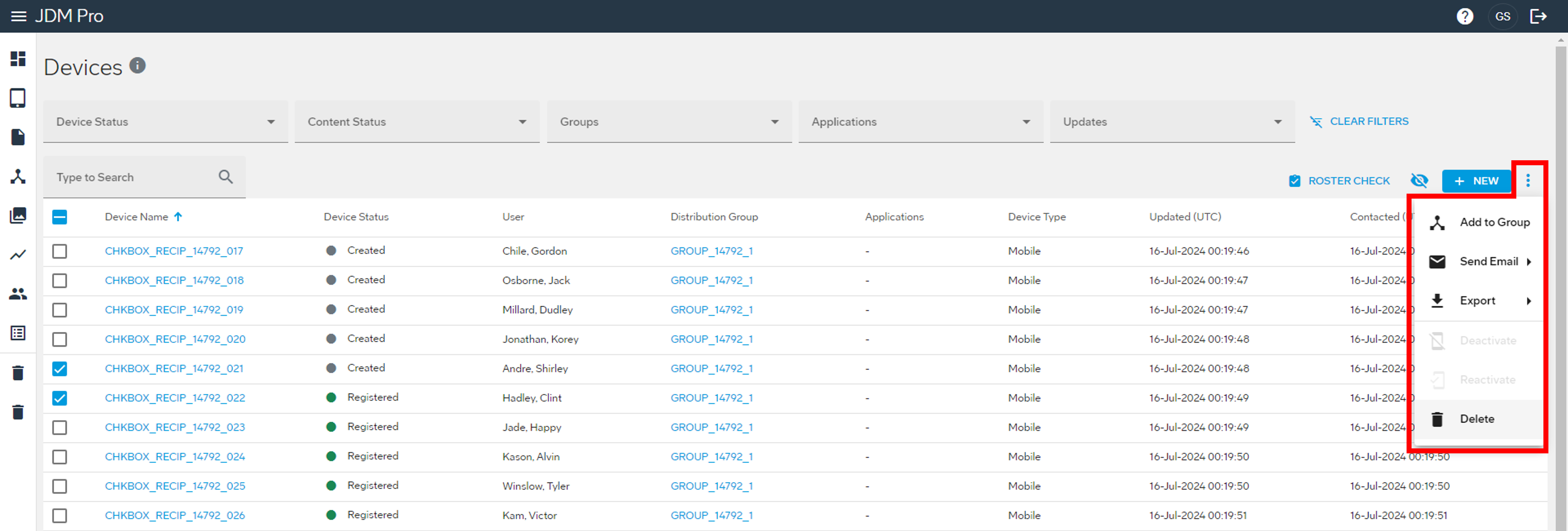The height and width of the screenshot is (531, 1568).
Task: Click the Type to Search field
Action: [144, 177]
